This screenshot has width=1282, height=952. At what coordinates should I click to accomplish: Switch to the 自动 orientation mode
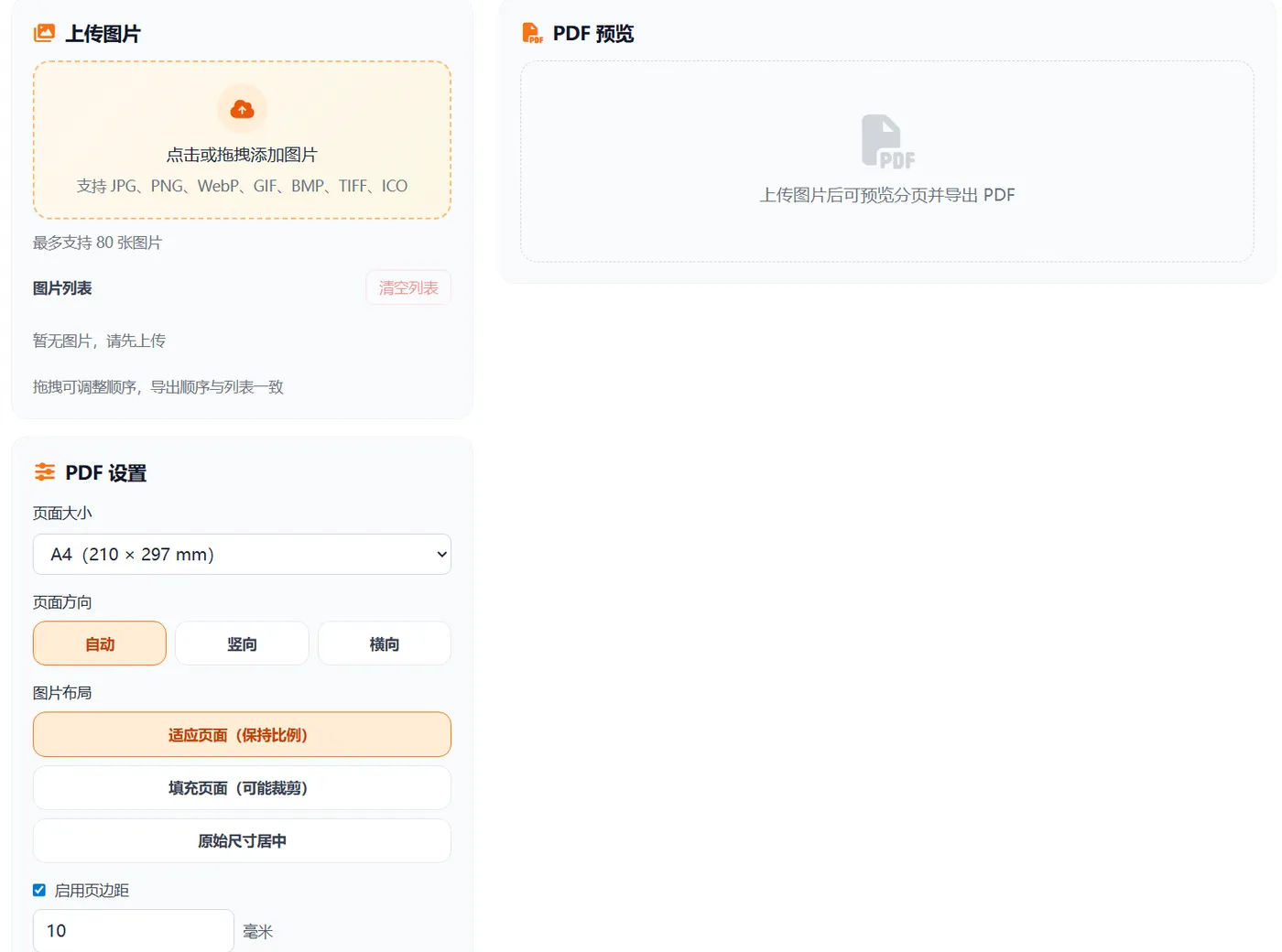(x=99, y=643)
